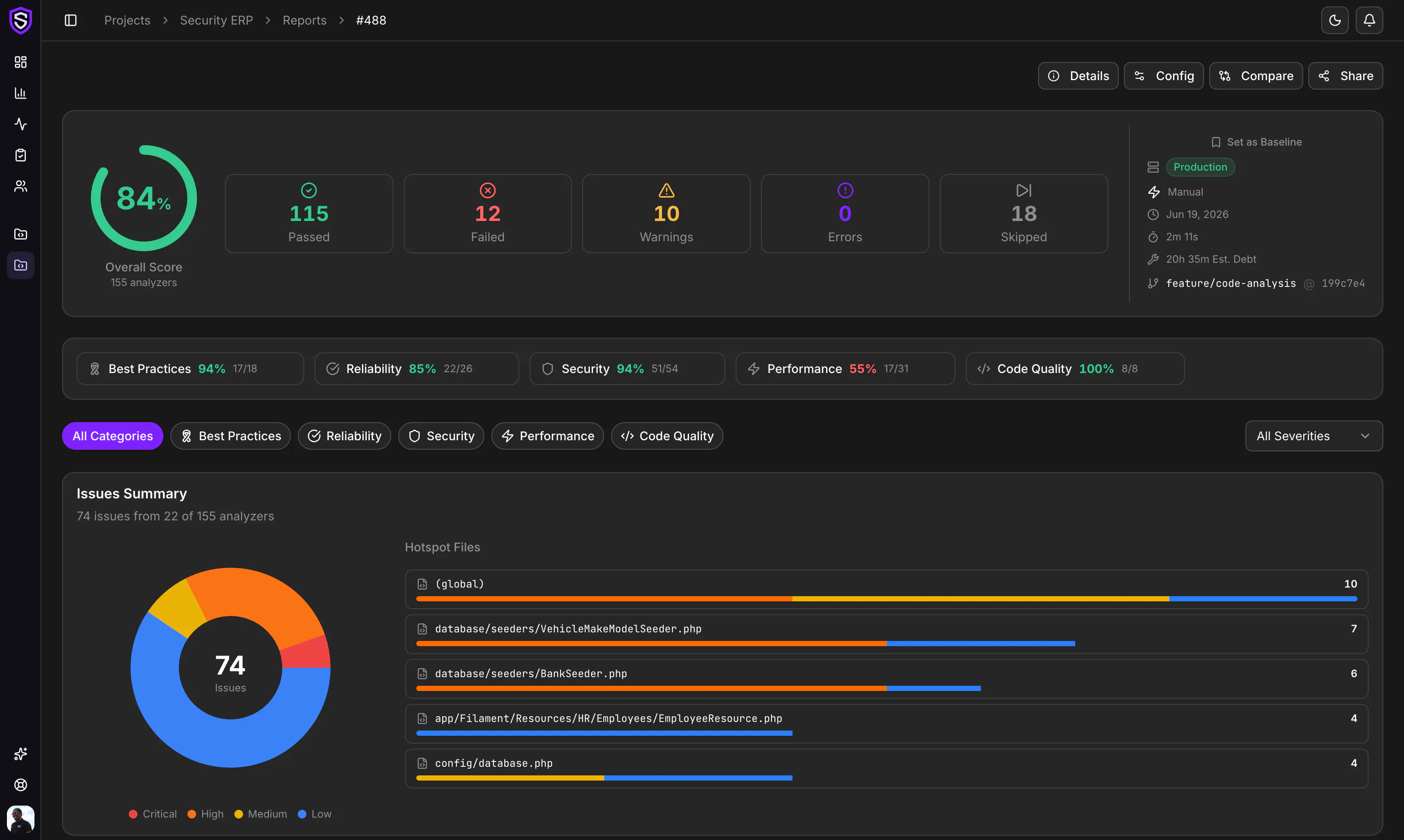This screenshot has width=1404, height=840.
Task: Open the help lifebuoy sidebar icon
Action: (20, 784)
